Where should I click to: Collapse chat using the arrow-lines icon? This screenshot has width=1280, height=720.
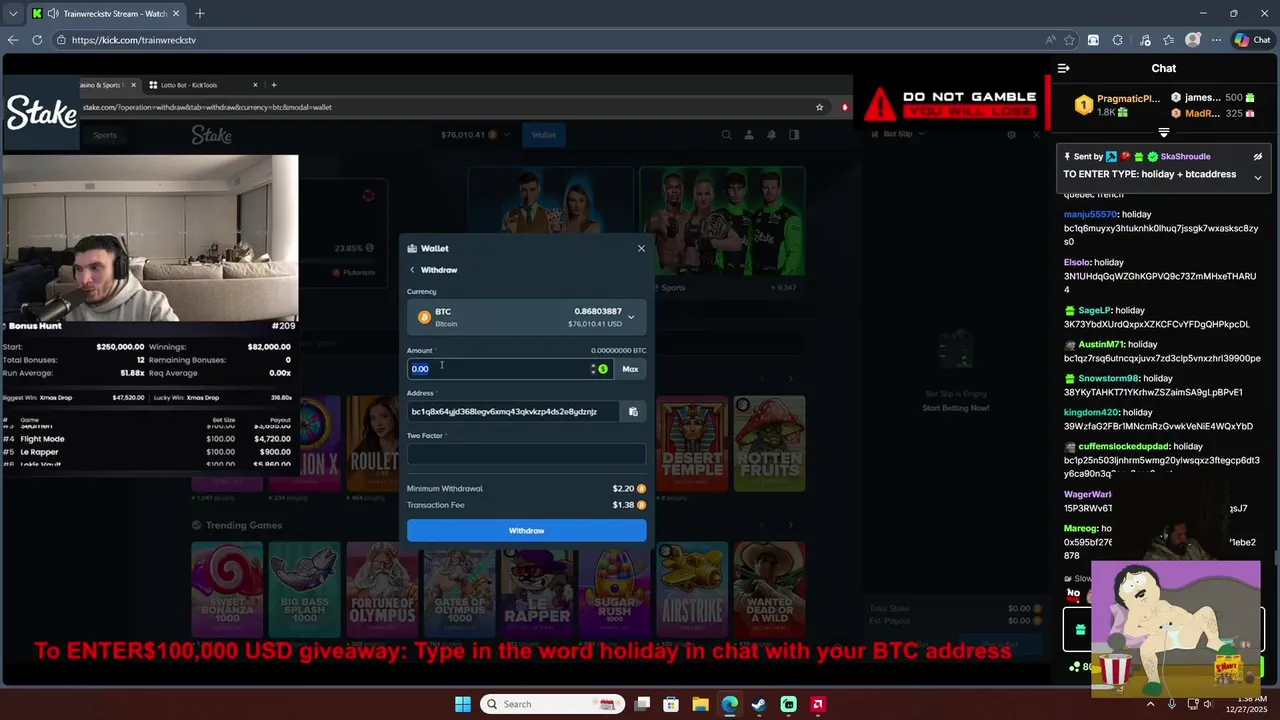[x=1064, y=68]
